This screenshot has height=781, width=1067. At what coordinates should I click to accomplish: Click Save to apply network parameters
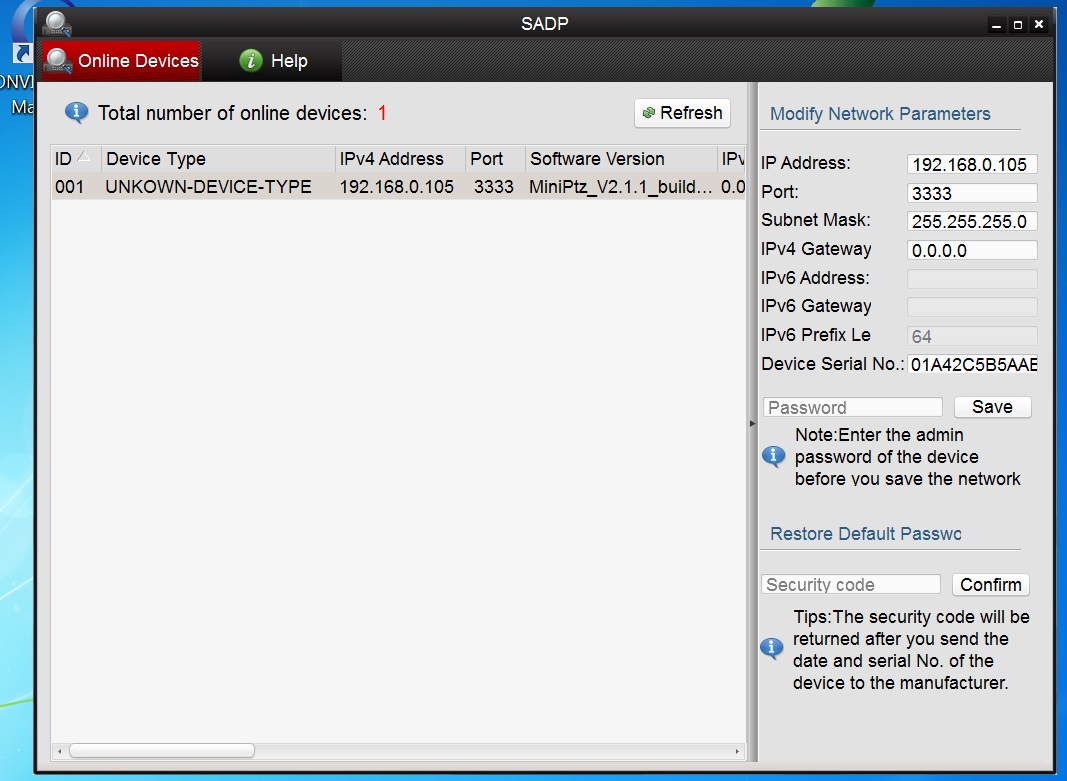[x=992, y=407]
